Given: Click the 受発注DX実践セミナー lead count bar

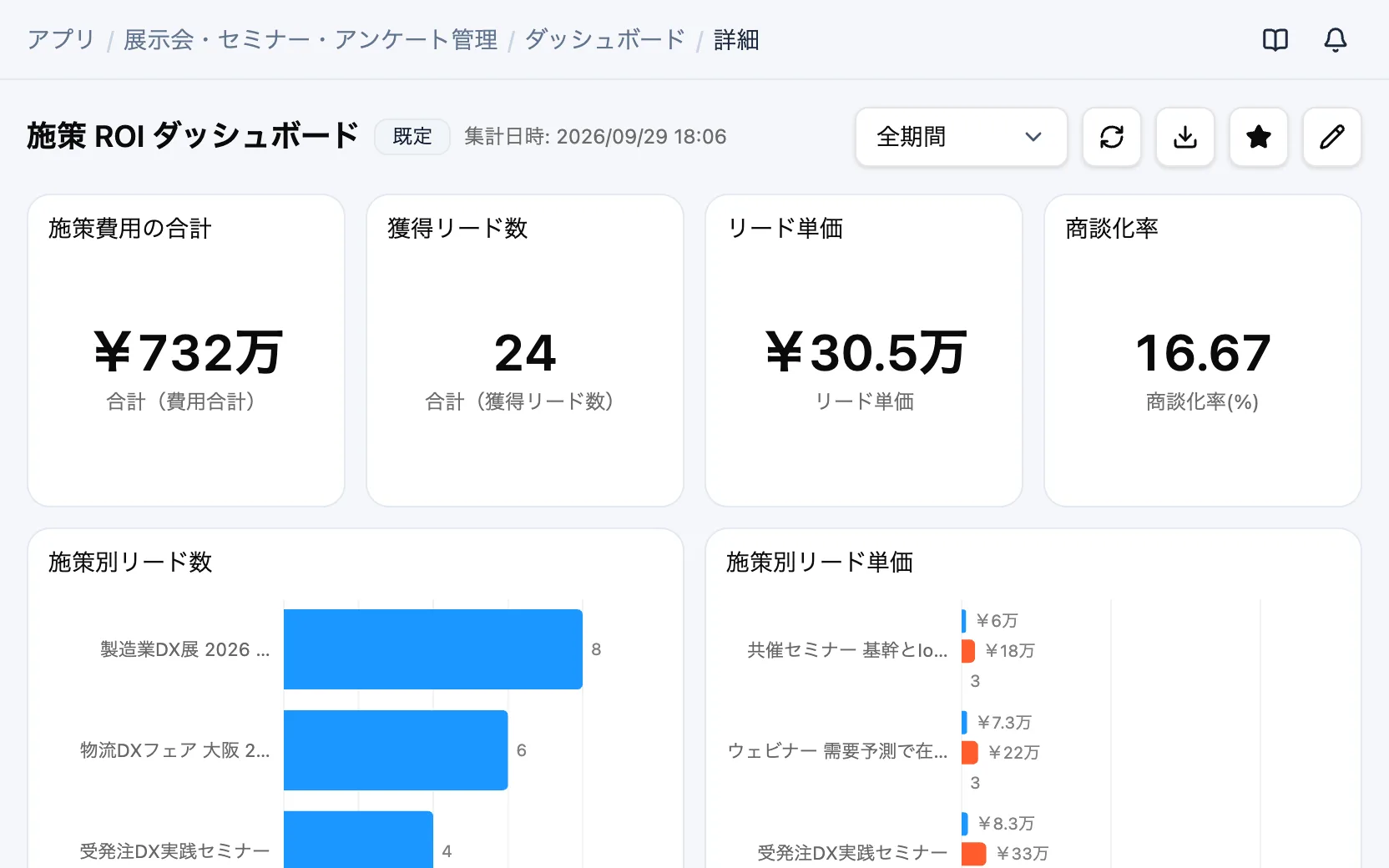Looking at the screenshot, I should tap(359, 840).
